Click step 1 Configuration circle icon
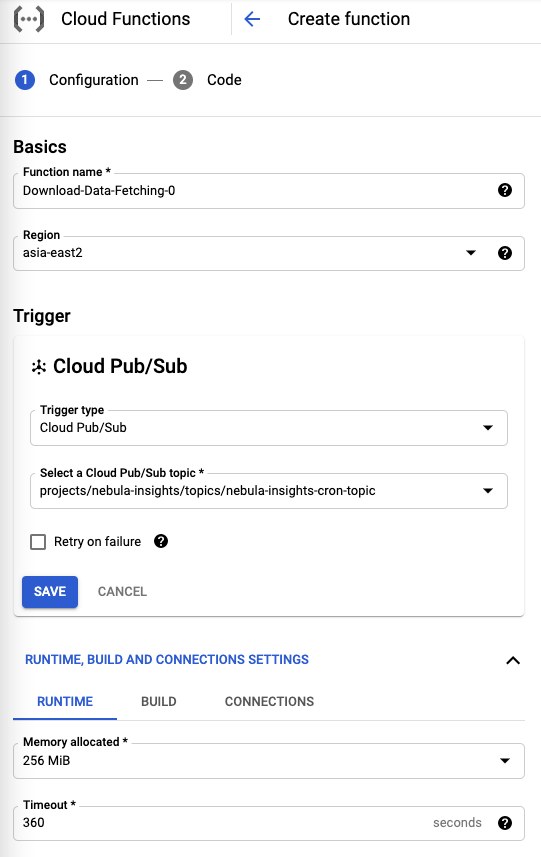This screenshot has width=541, height=857. point(25,80)
